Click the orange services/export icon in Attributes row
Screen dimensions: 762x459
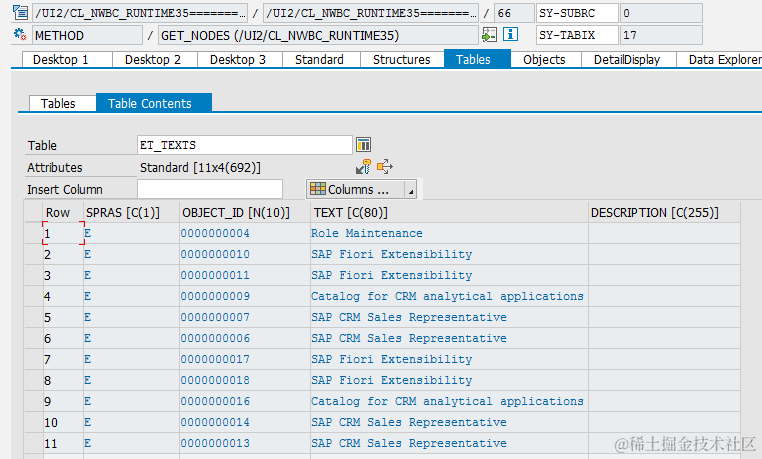pyautogui.click(x=384, y=167)
